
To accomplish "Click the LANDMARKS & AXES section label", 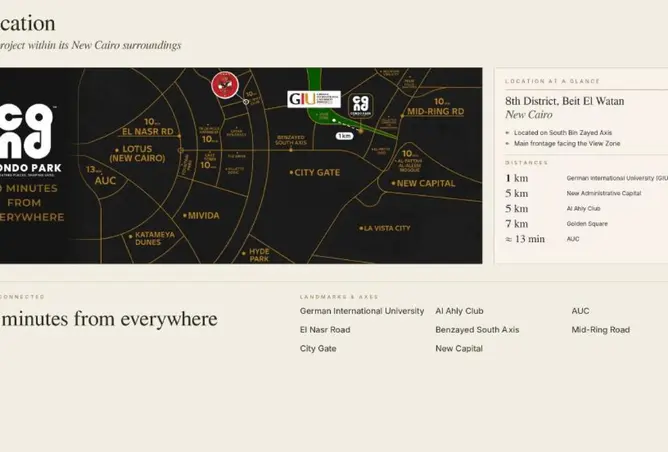I will coord(339,297).
